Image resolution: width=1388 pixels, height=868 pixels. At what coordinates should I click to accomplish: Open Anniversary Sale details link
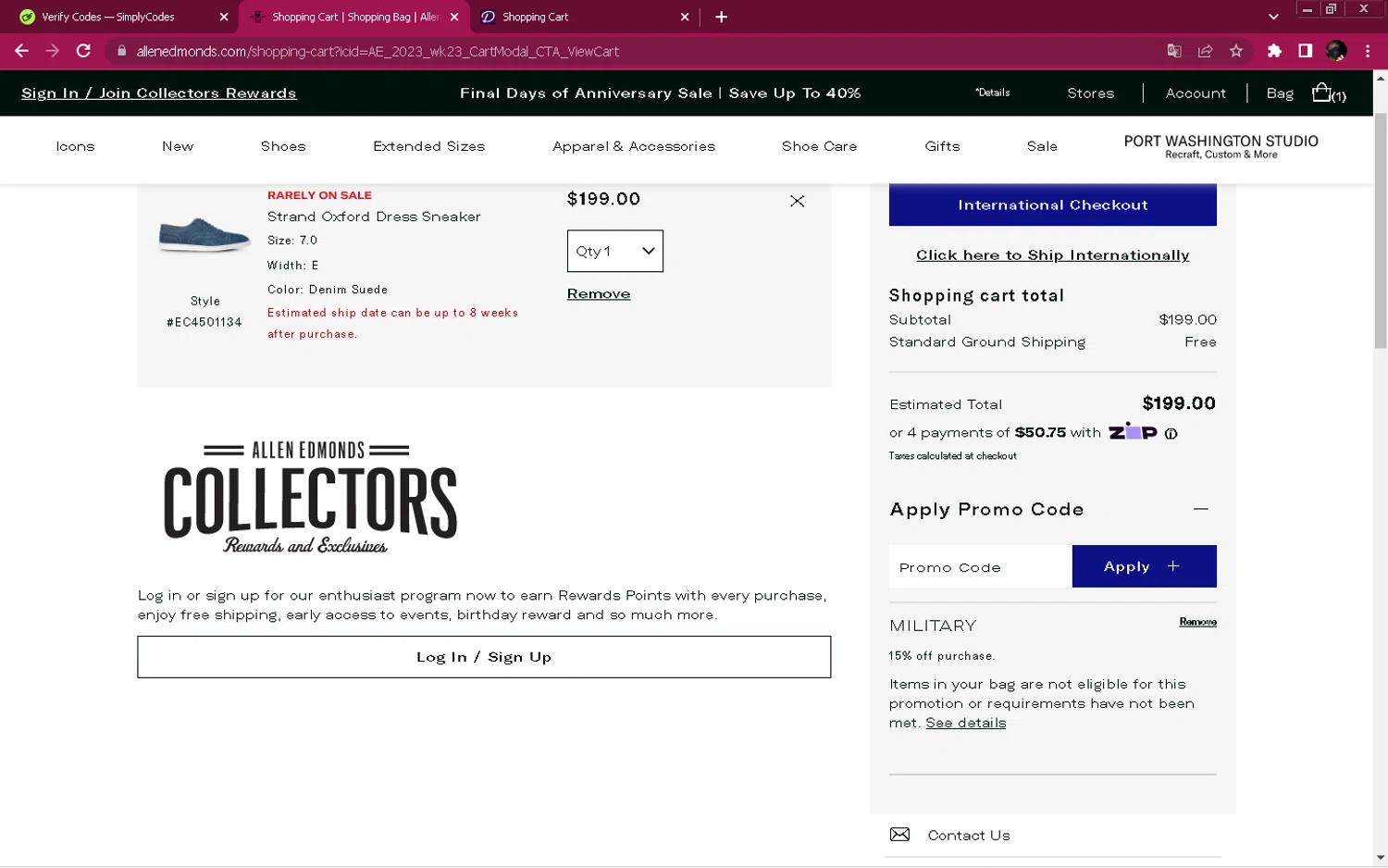(x=993, y=93)
